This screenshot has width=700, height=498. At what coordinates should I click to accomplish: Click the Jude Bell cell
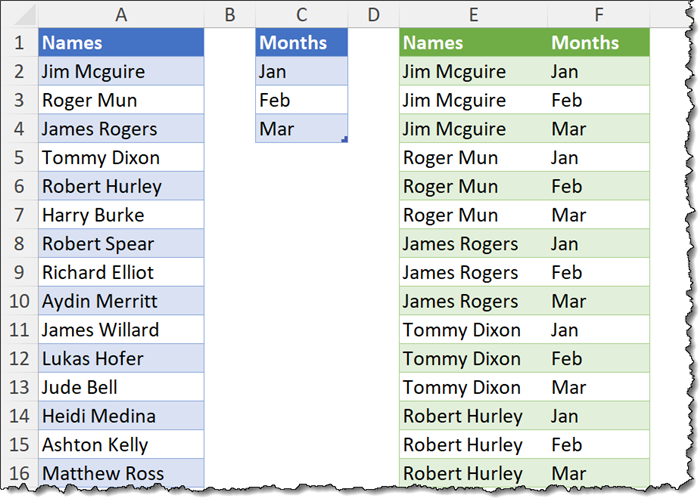pyautogui.click(x=121, y=387)
